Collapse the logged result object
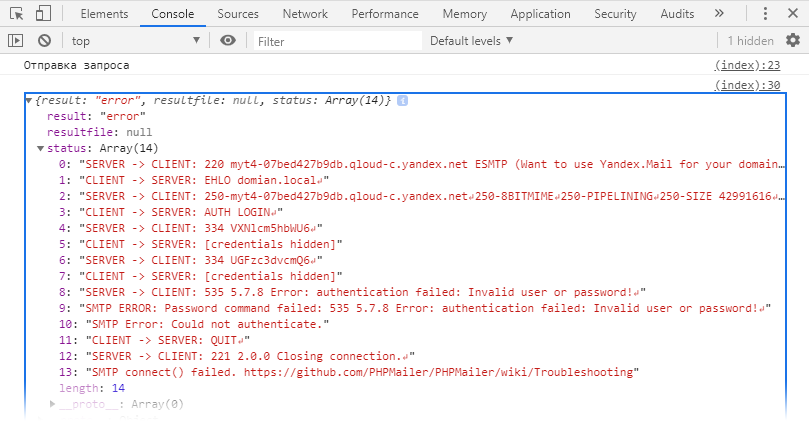Viewport: 810px width, 425px height. click(x=29, y=102)
